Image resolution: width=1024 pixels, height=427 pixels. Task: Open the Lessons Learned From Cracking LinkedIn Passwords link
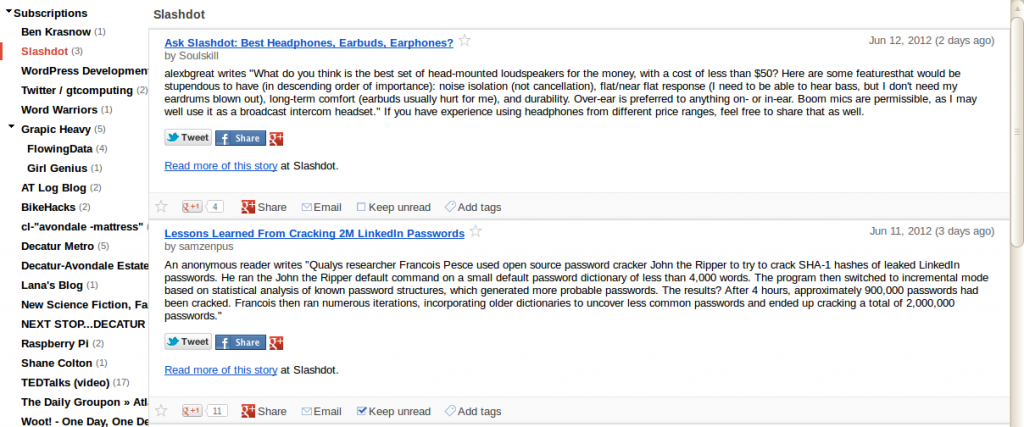[x=314, y=233]
